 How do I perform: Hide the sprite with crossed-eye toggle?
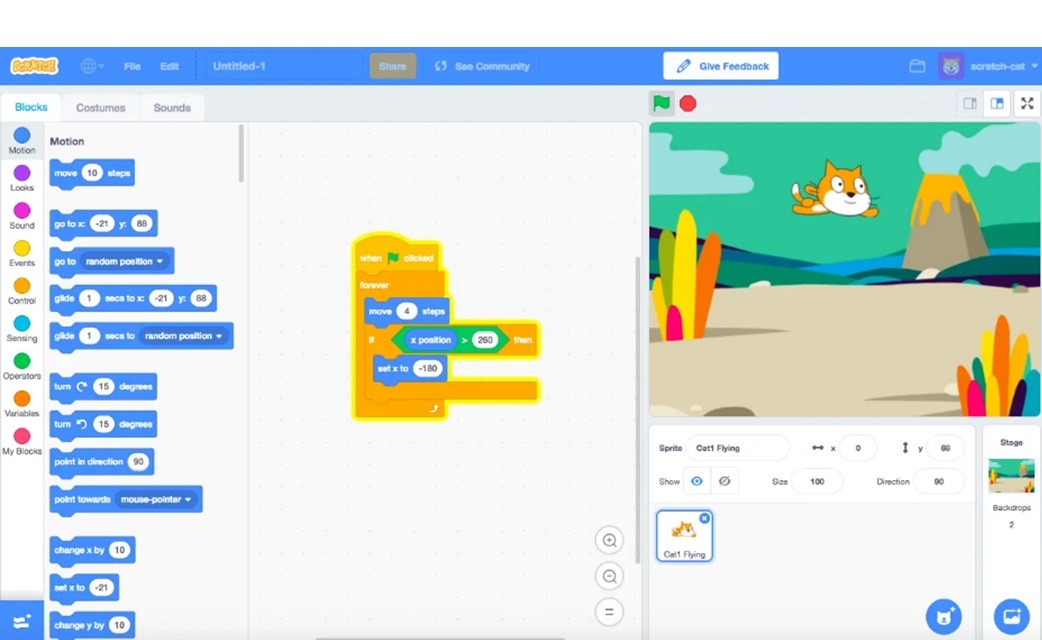point(725,481)
